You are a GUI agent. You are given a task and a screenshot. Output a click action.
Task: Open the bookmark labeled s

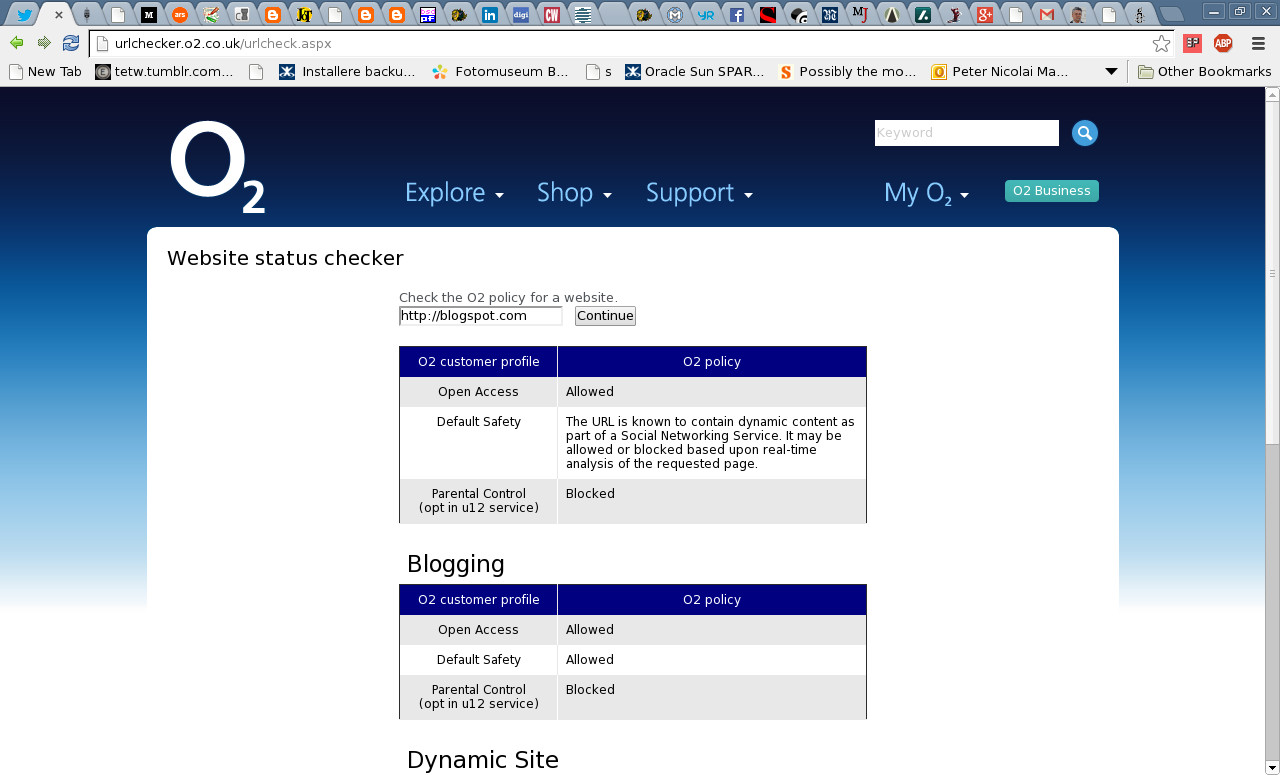[599, 72]
